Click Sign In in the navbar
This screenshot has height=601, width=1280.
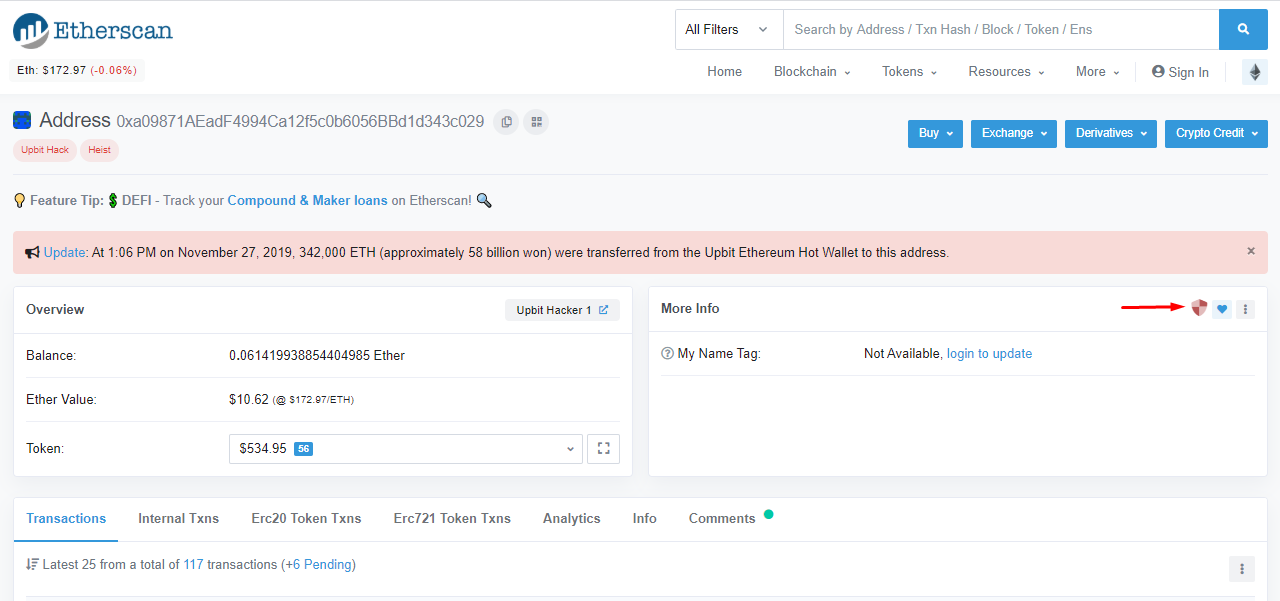[1180, 72]
